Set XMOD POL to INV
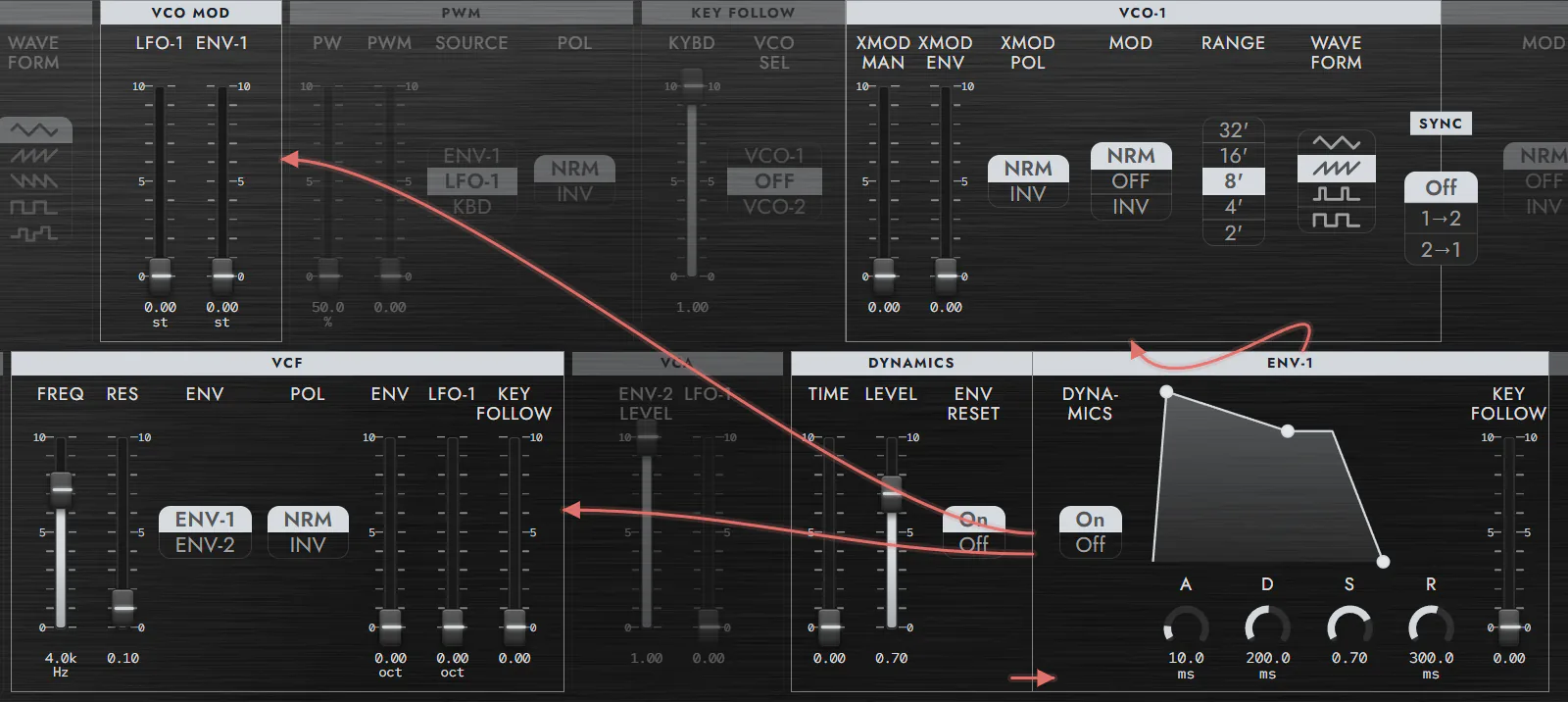 (x=1028, y=194)
